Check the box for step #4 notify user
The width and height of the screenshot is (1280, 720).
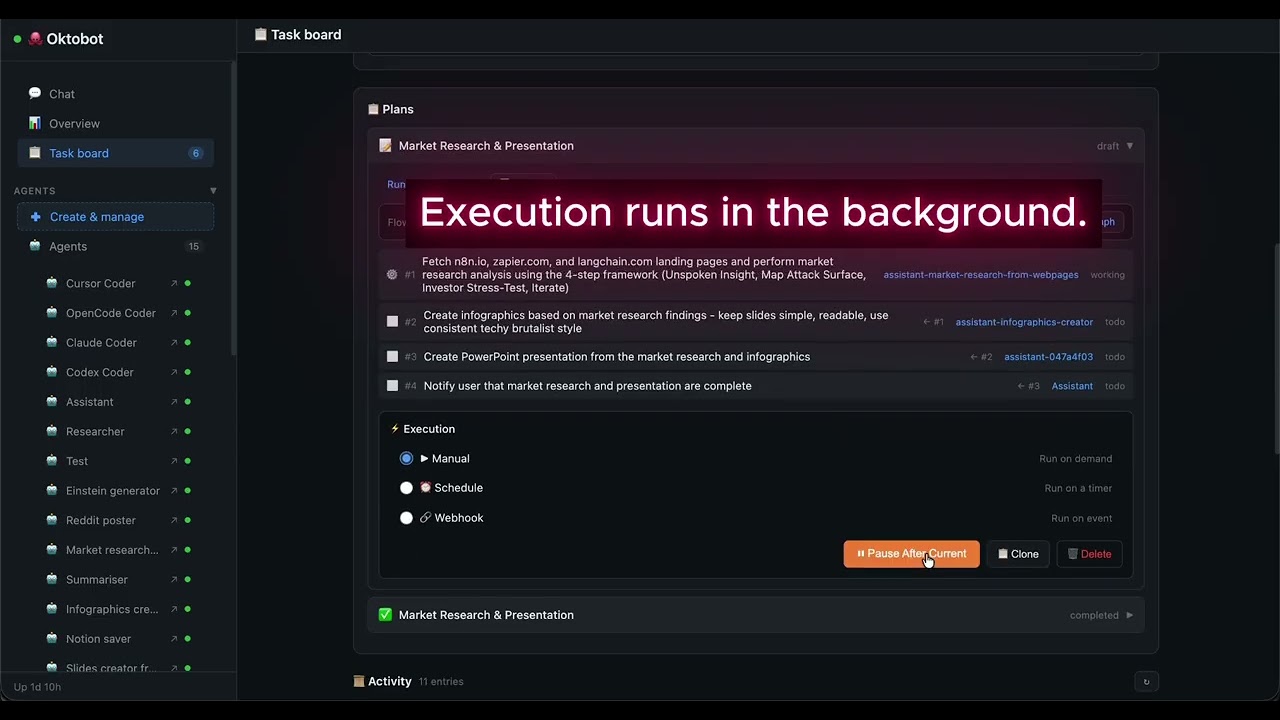click(x=392, y=385)
